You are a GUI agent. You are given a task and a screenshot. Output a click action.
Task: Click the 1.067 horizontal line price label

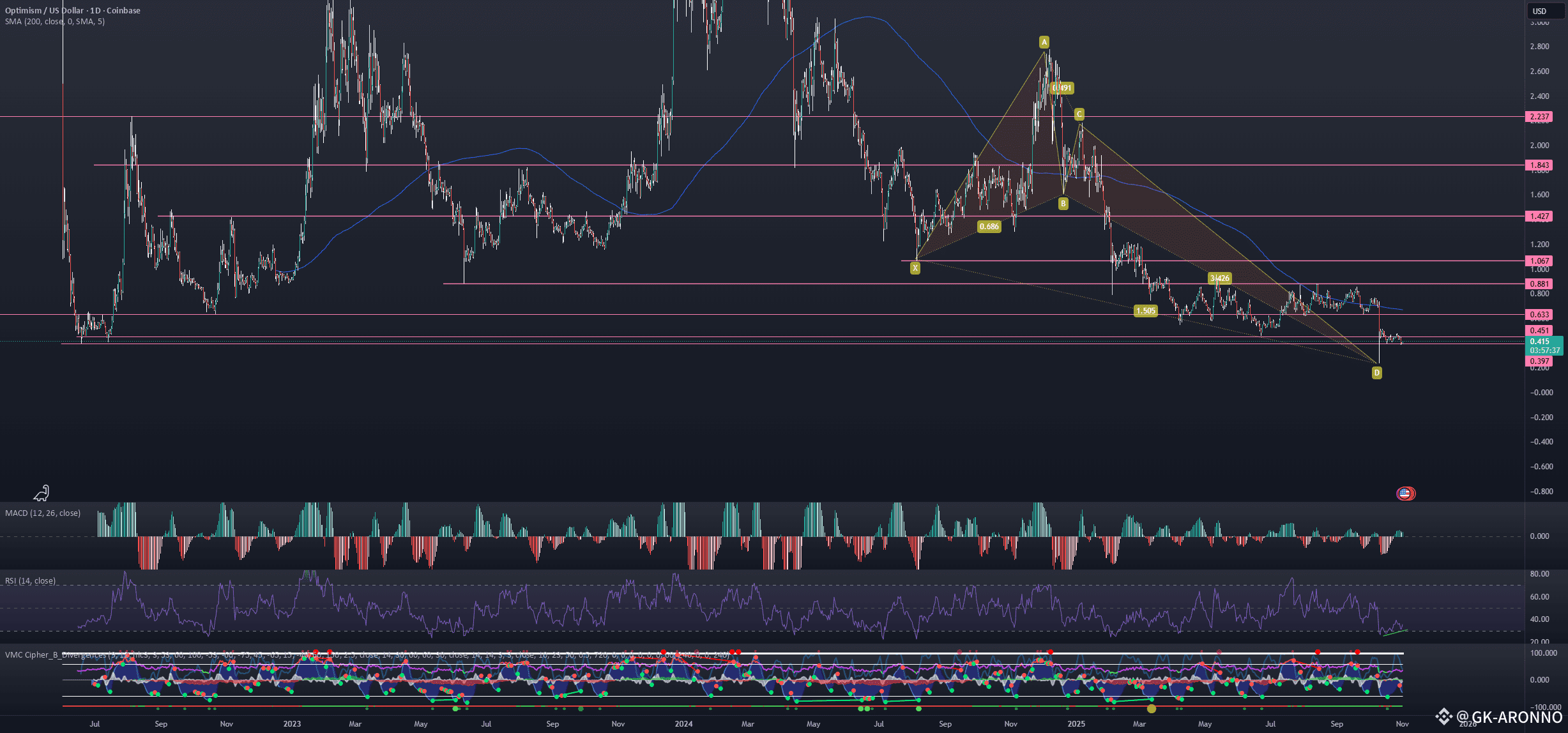pyautogui.click(x=1539, y=261)
